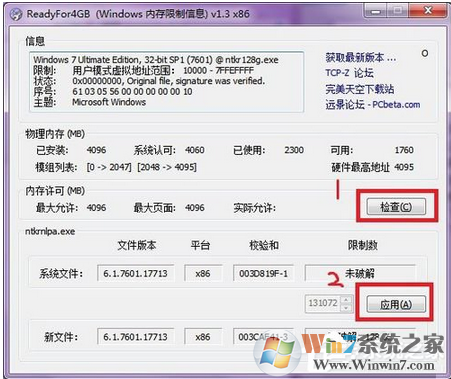Click the 平台 column header
This screenshot has height=379, width=451.
click(x=200, y=245)
